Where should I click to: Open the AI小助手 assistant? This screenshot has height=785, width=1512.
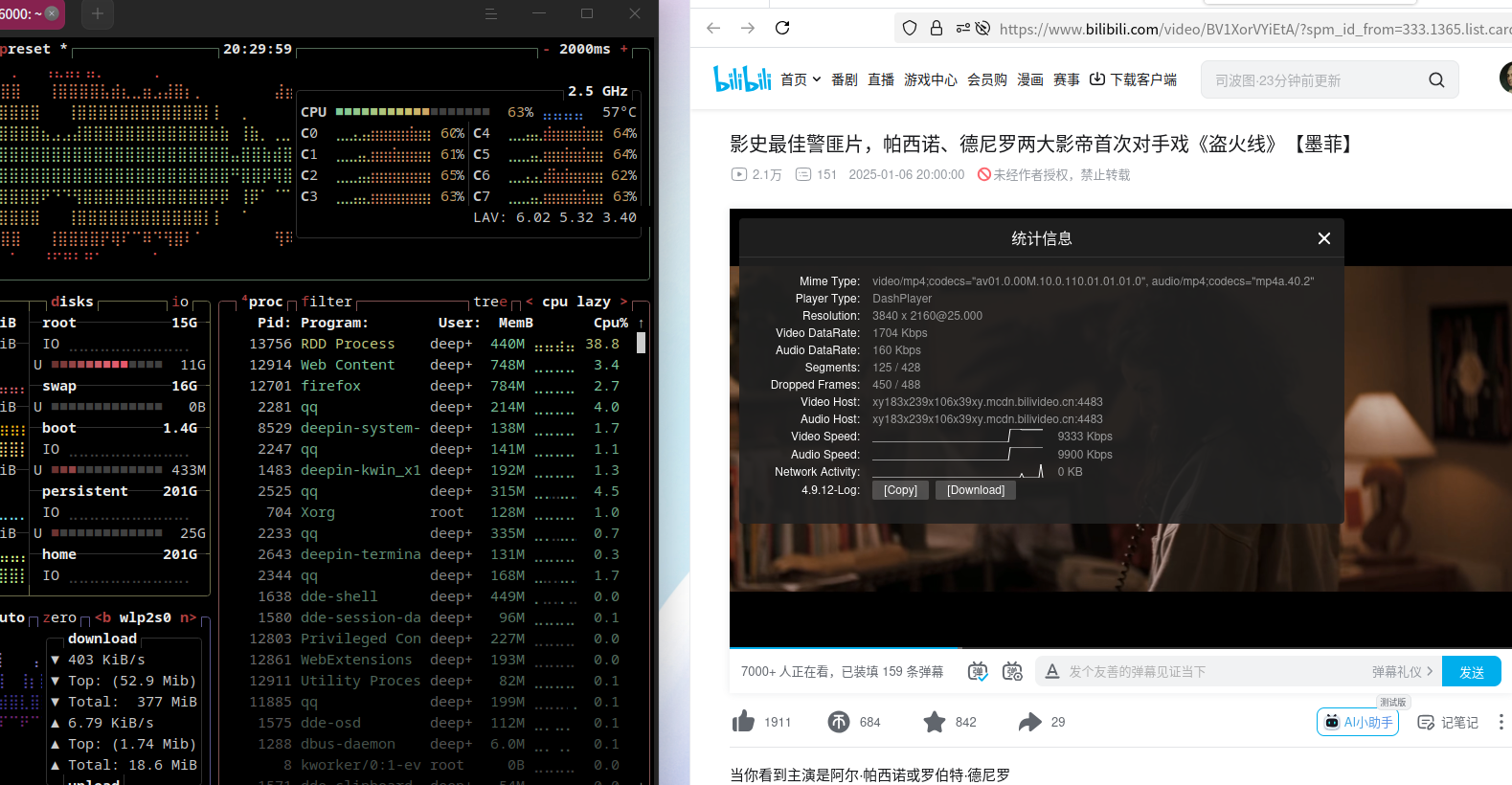coord(1358,722)
